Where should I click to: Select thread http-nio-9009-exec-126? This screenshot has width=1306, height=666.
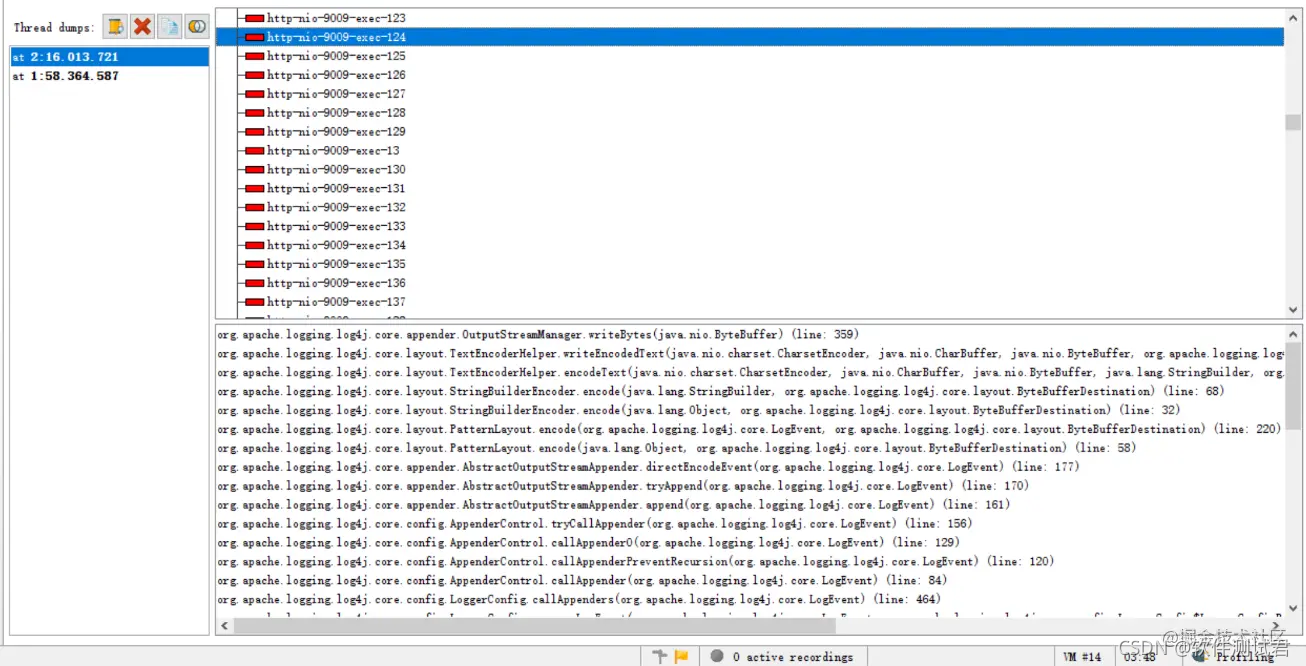pos(336,75)
